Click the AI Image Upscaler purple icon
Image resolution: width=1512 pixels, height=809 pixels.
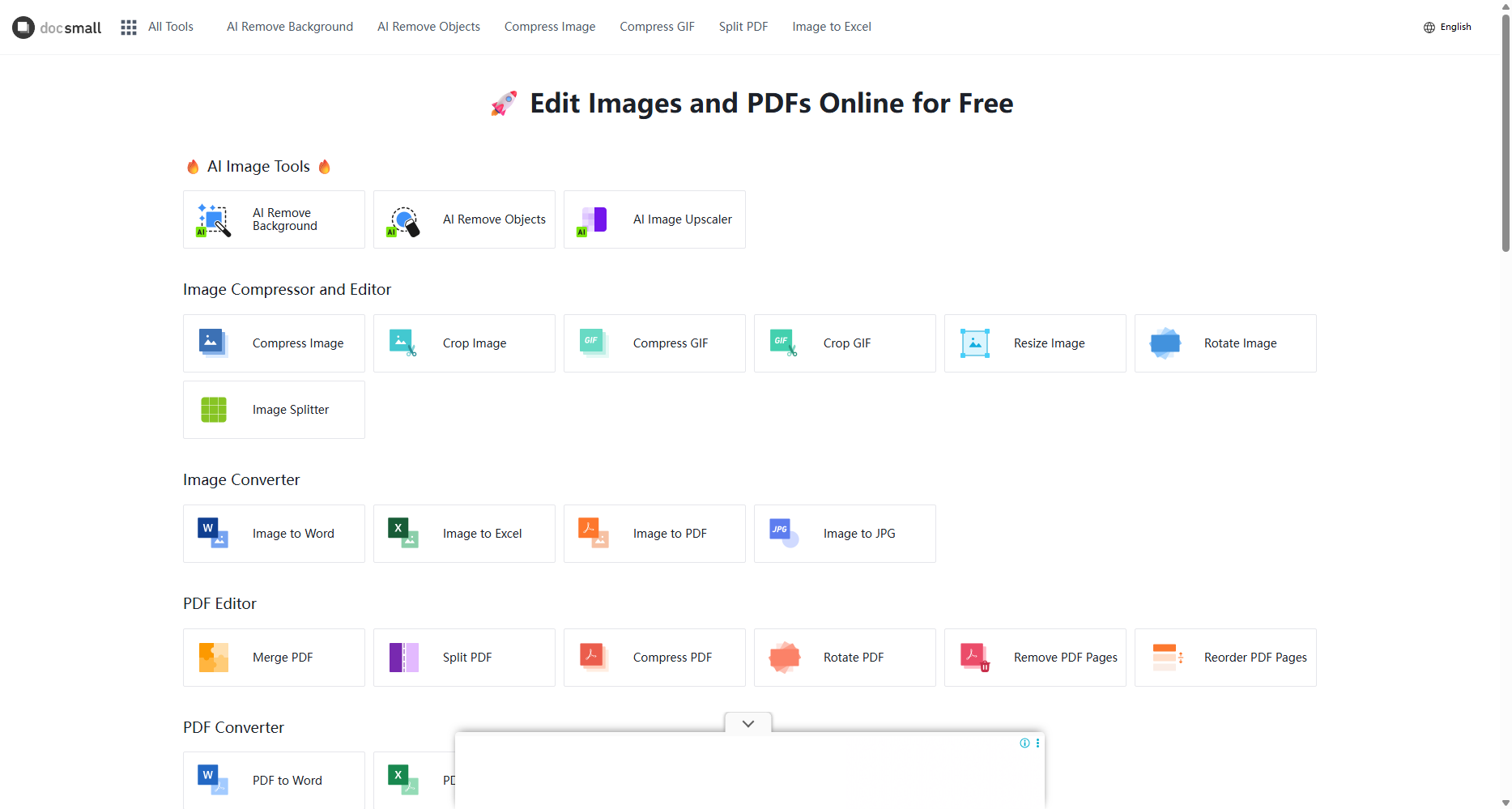593,220
